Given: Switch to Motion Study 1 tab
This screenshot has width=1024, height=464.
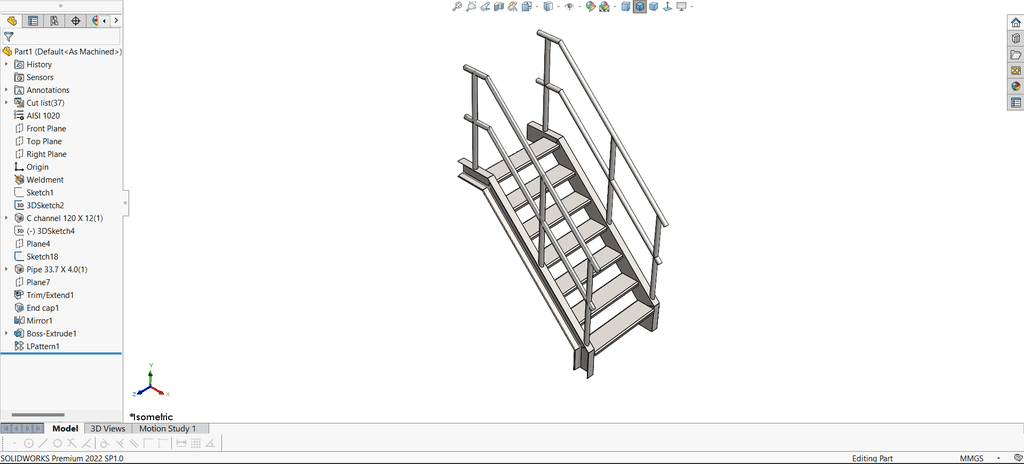Looking at the screenshot, I should (167, 429).
